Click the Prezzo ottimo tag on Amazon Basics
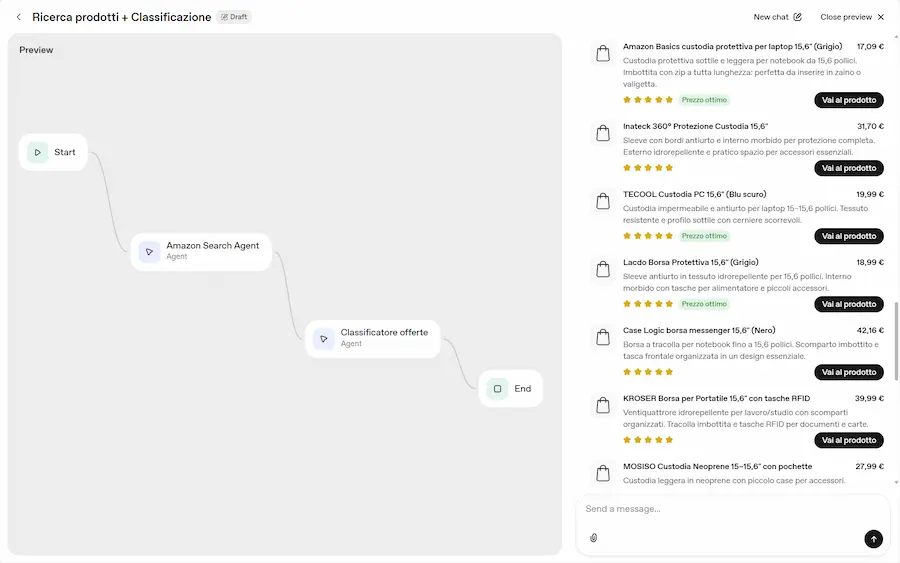 (705, 100)
